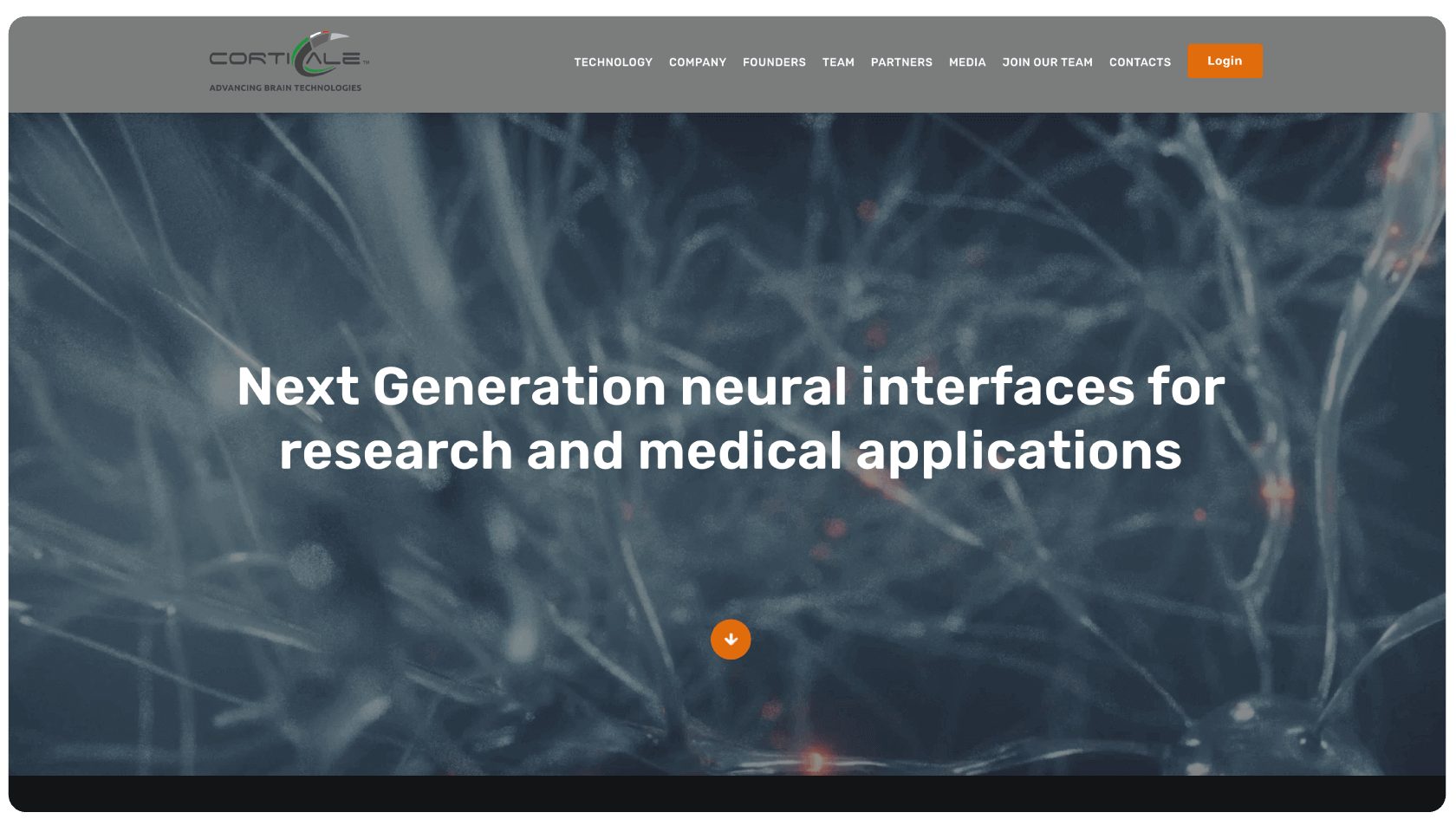
Task: Open the Partners nav link
Action: [901, 62]
